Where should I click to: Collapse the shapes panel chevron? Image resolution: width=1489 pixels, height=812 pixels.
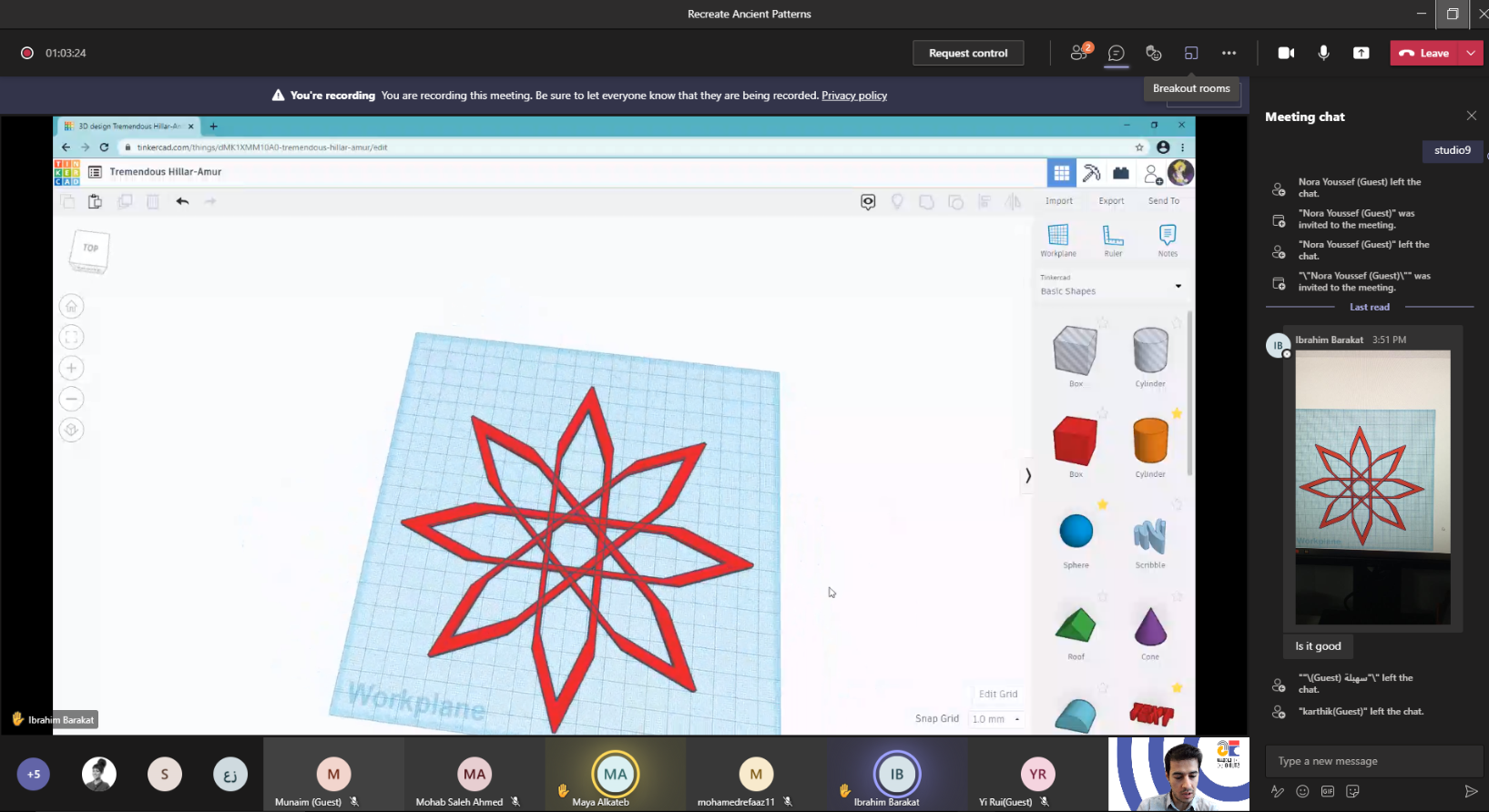(1028, 475)
